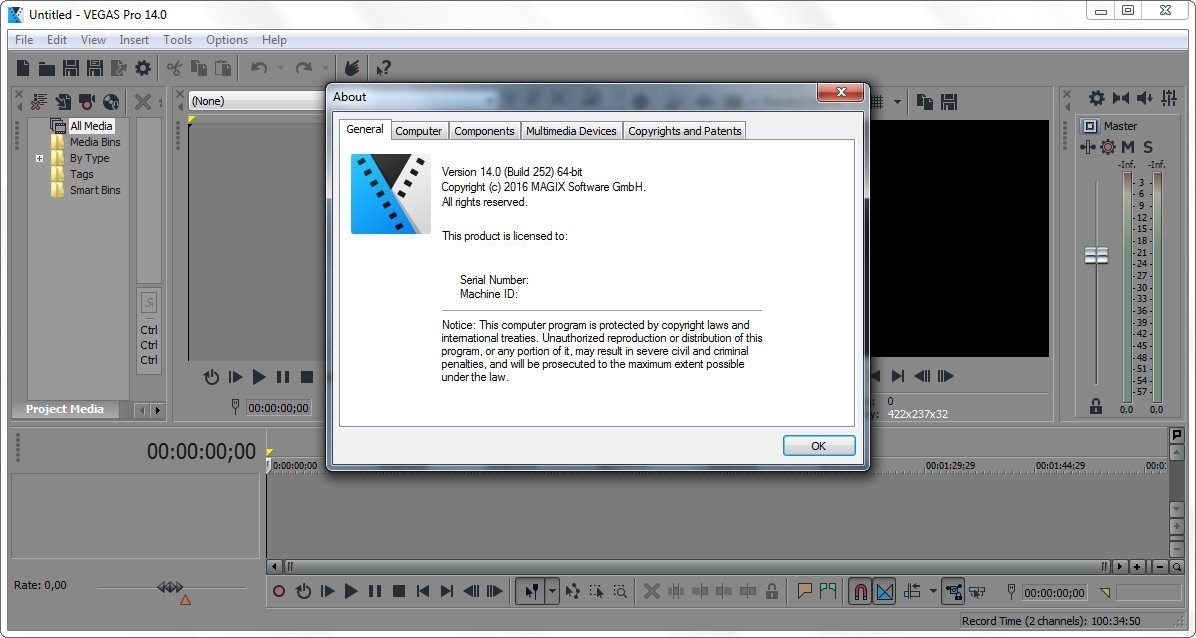The width and height of the screenshot is (1196, 638).
Task: Click Extract Audio from CD icon
Action: click(x=111, y=102)
